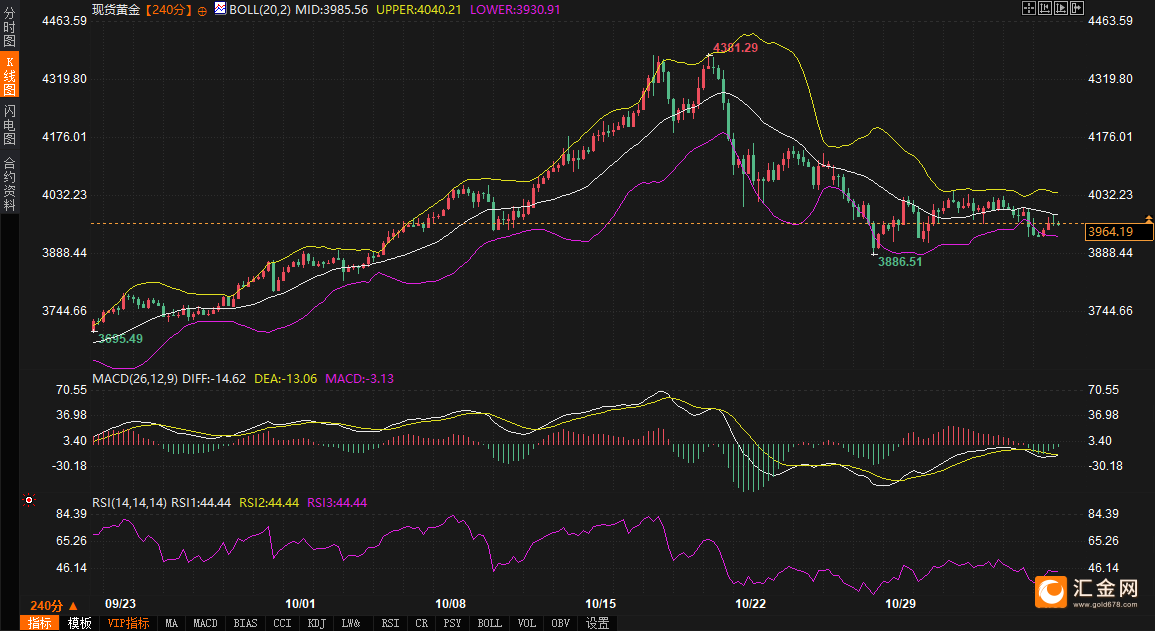
Task: Choose the KDJ indicator button
Action: 317,623
